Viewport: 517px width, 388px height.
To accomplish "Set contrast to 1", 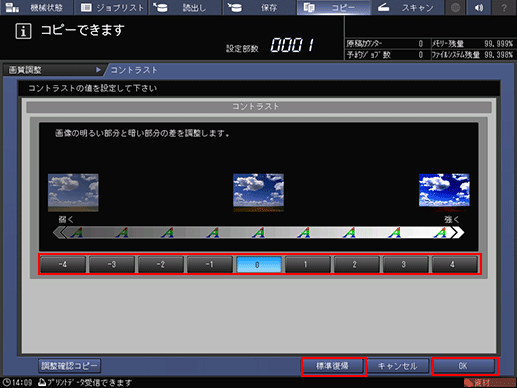I will 307,265.
